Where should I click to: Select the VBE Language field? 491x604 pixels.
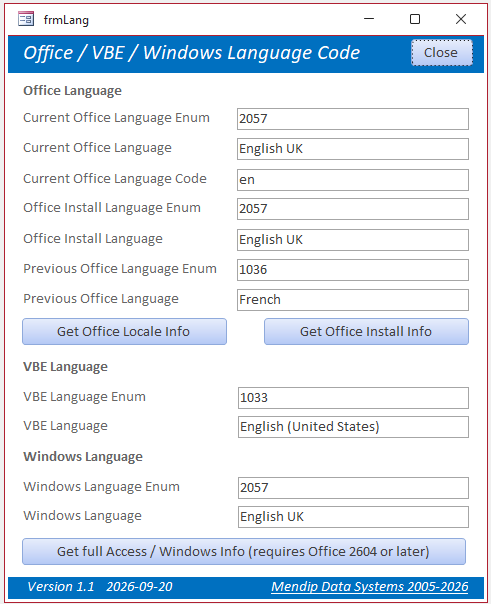pos(353,427)
